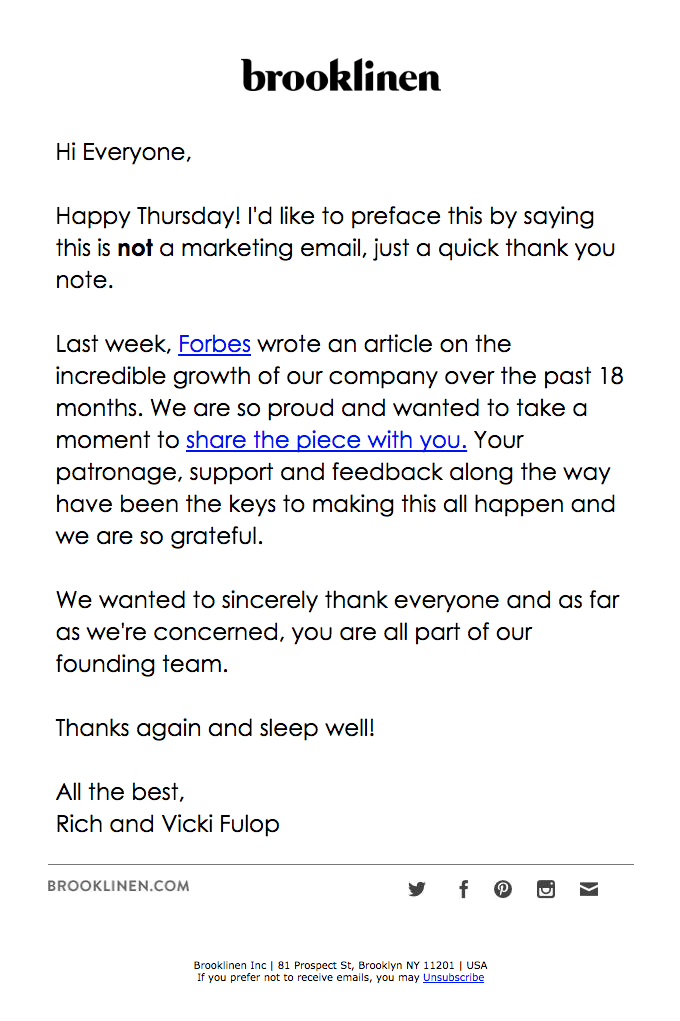This screenshot has height=1021, width=680.
Task: Click the "Hi Everyone," greeting
Action: point(123,152)
